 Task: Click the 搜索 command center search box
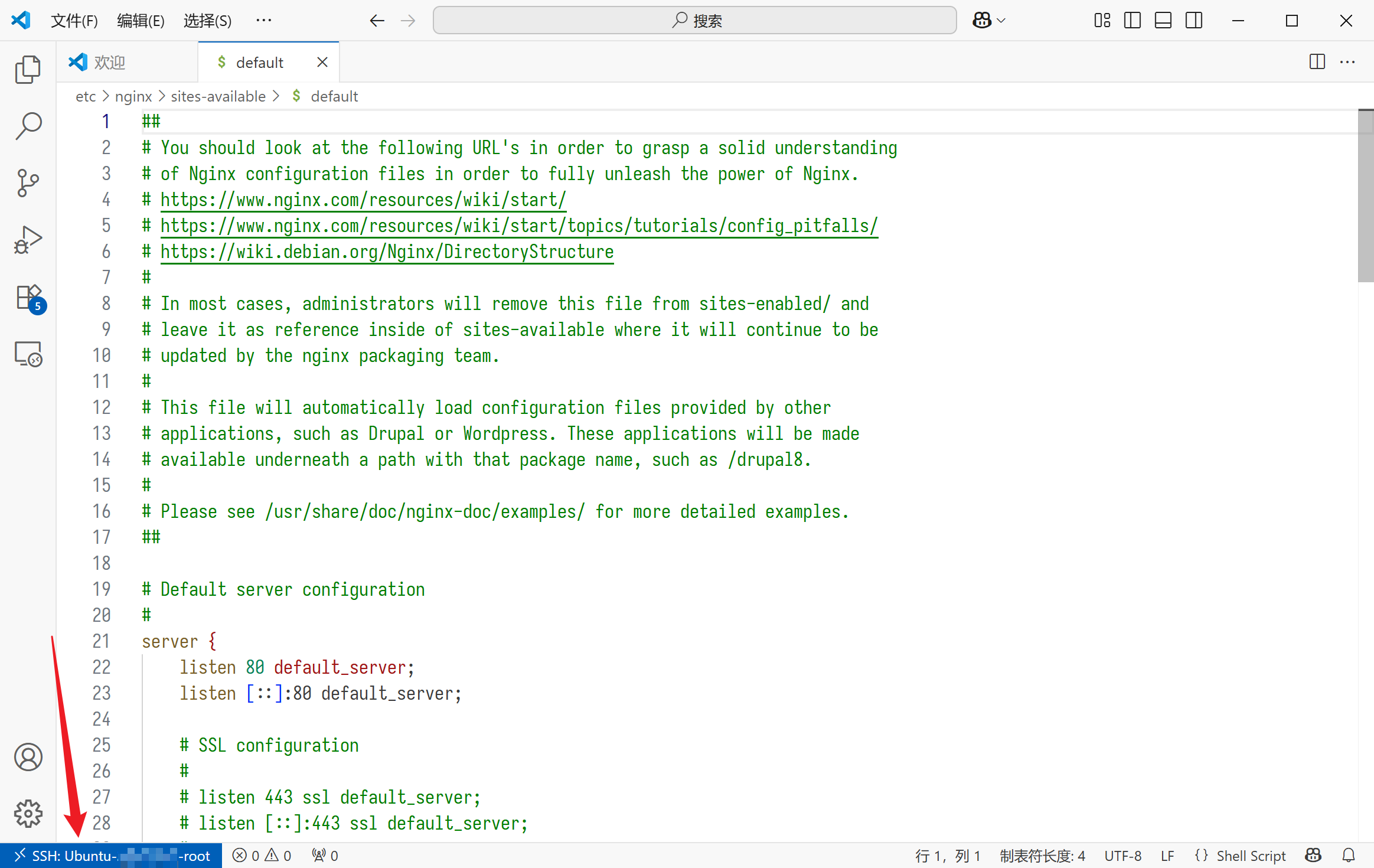point(694,21)
